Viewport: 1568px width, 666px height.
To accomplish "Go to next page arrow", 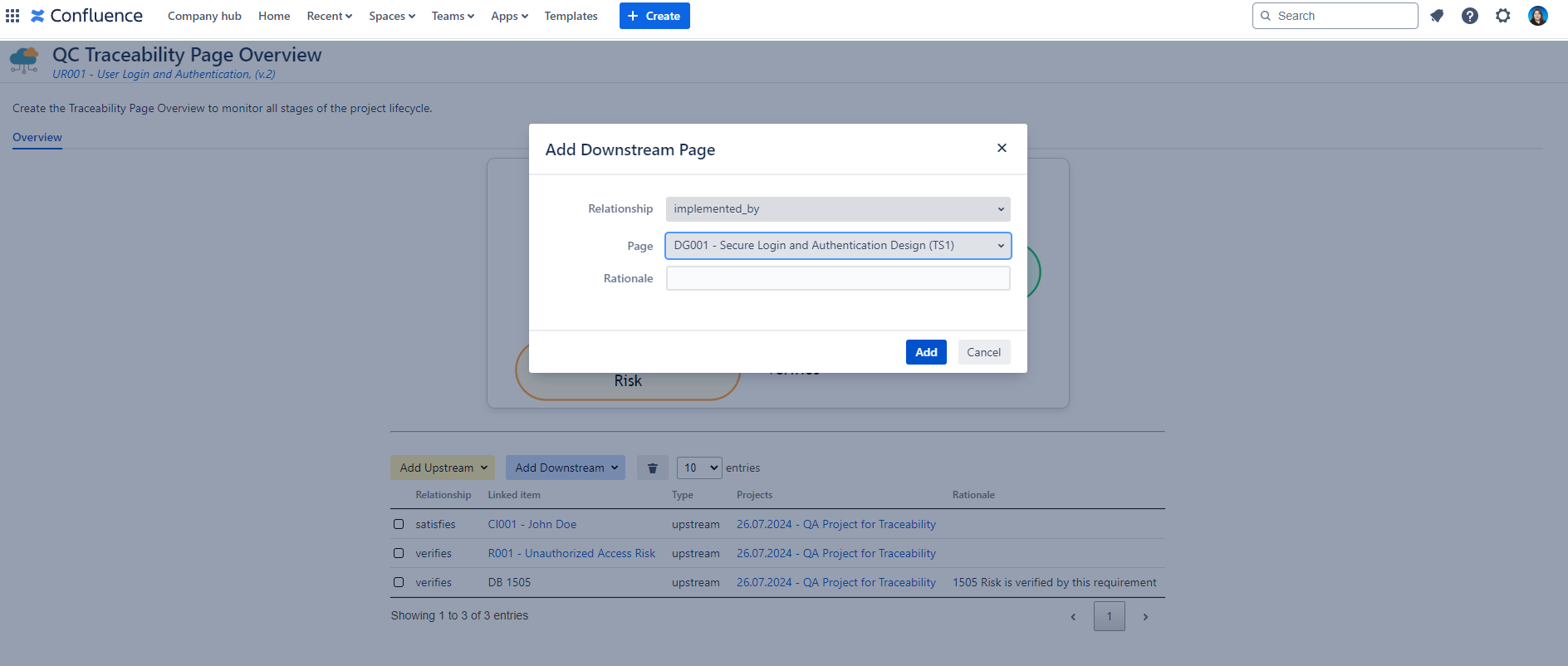I will 1145,617.
